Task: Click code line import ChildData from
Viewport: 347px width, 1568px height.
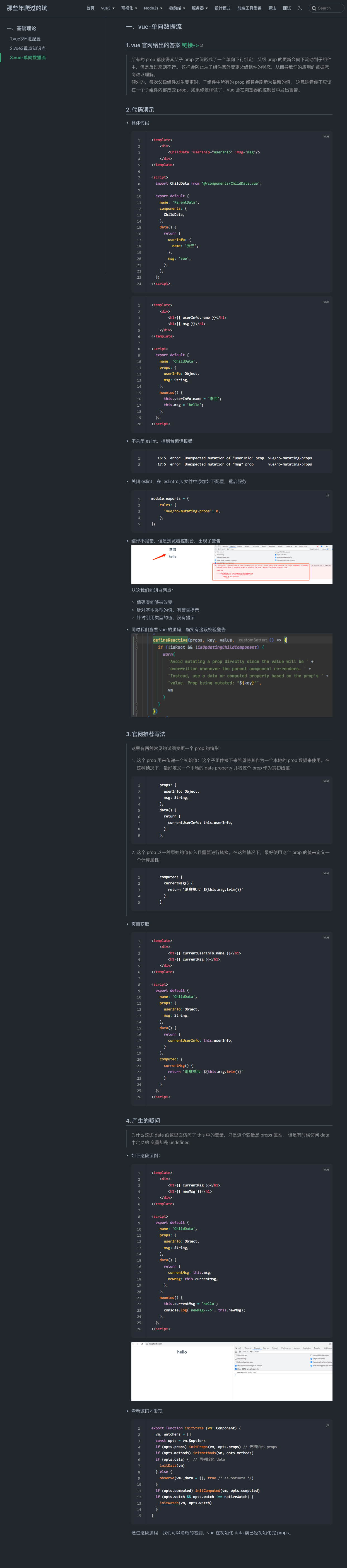Action: 208,183
